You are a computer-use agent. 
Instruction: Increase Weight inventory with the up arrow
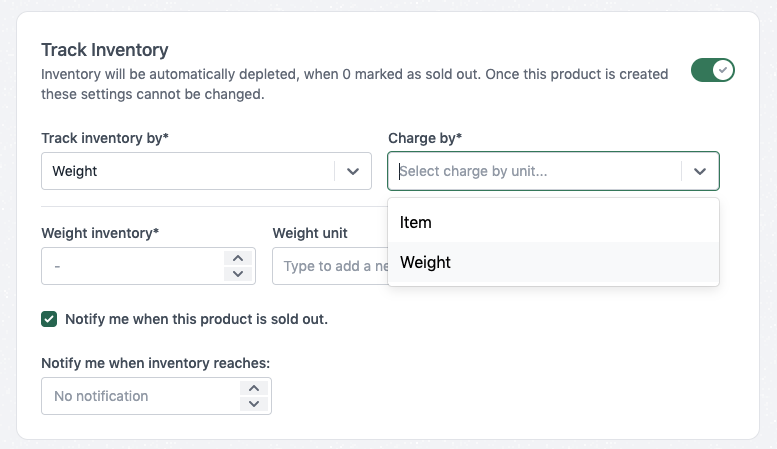[237, 258]
